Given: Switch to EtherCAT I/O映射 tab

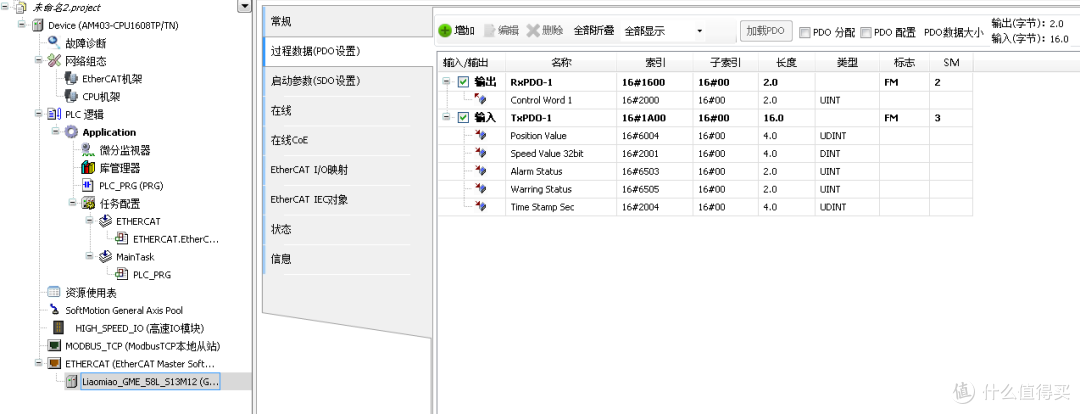Looking at the screenshot, I should [x=346, y=170].
